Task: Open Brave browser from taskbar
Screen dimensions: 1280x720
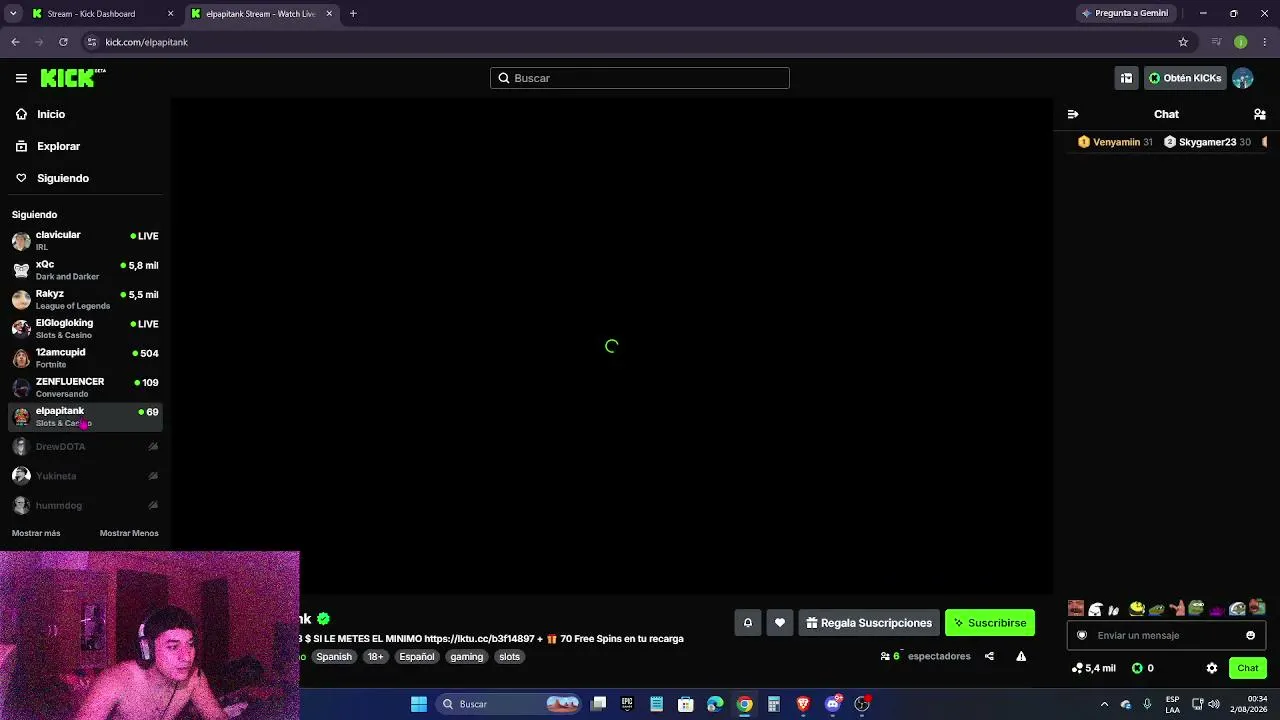Action: pos(803,704)
